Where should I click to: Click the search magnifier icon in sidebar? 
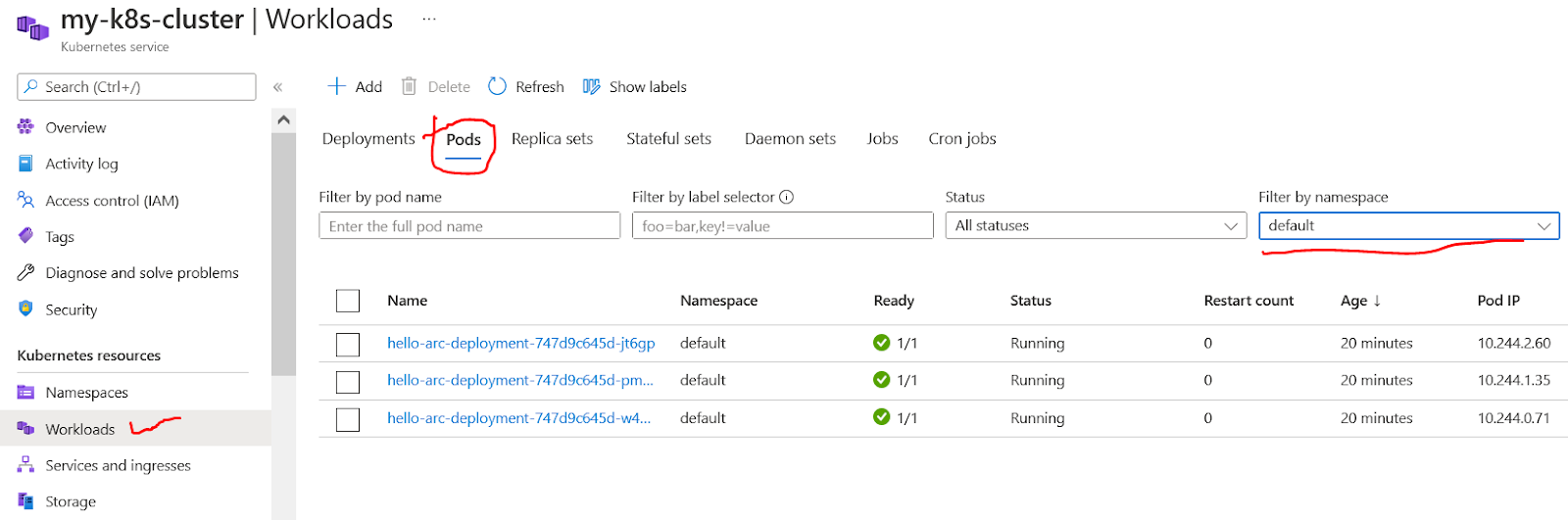tap(31, 86)
